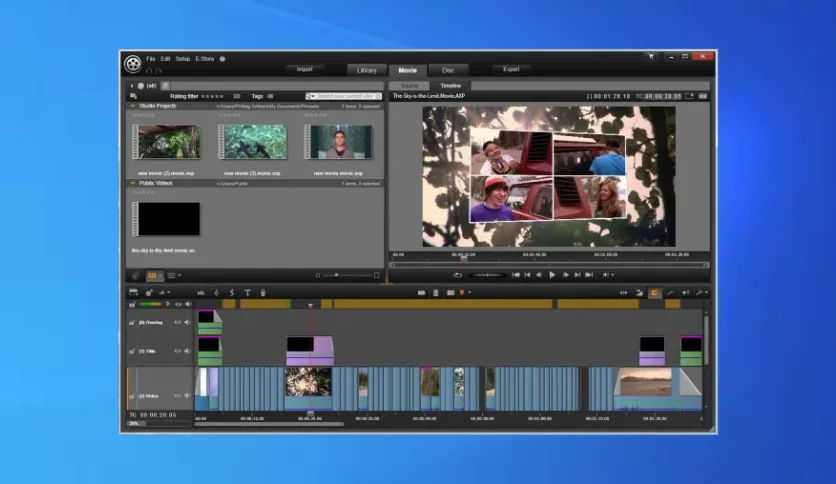
Task: Open the E-Store menu
Action: pyautogui.click(x=205, y=59)
